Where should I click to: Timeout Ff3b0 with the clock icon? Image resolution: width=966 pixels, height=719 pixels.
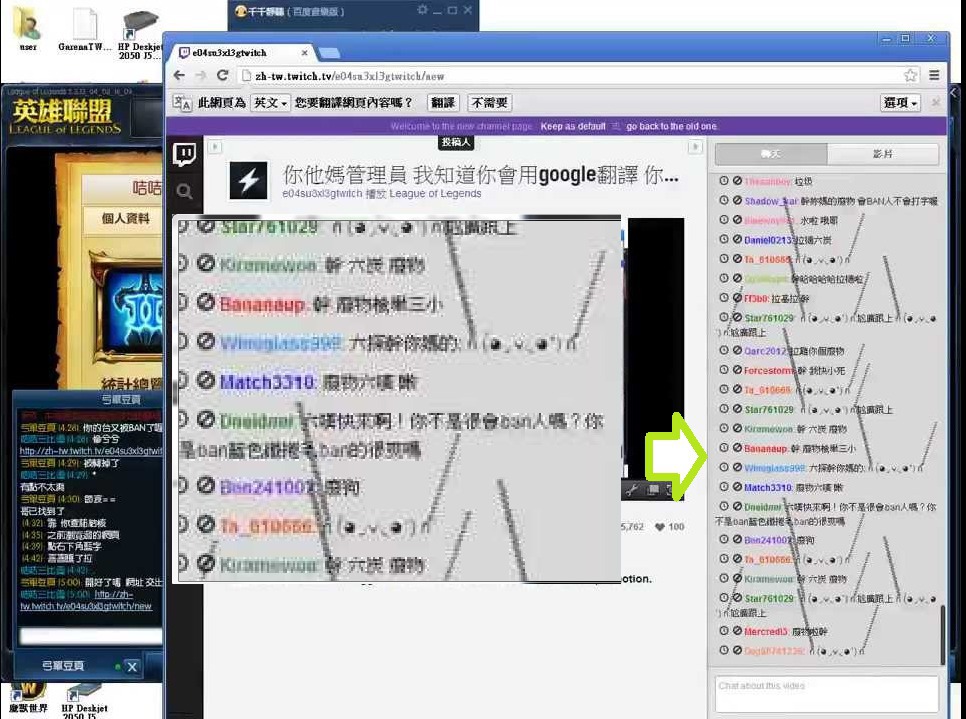pos(724,298)
